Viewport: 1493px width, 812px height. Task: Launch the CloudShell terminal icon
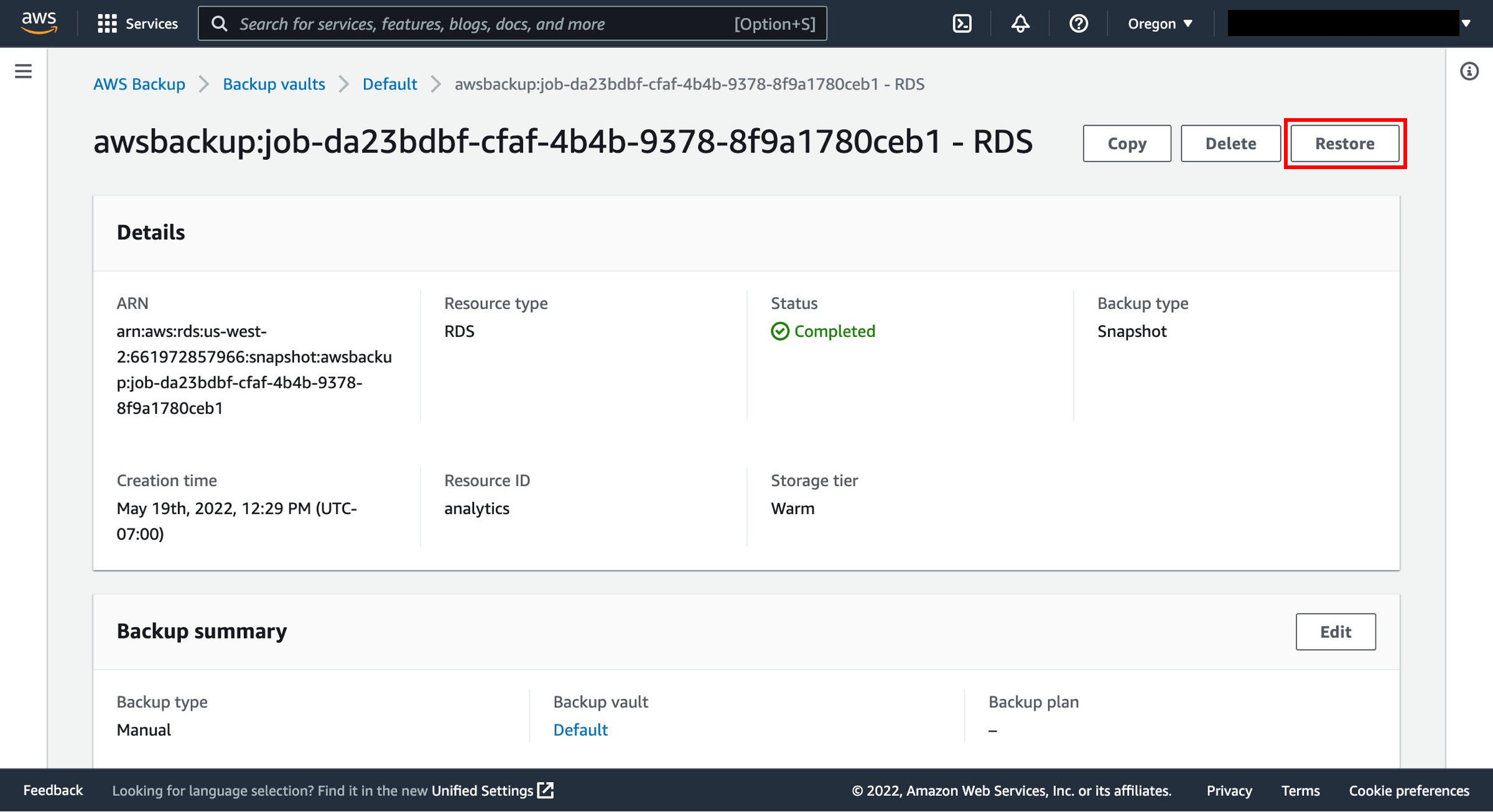click(962, 24)
